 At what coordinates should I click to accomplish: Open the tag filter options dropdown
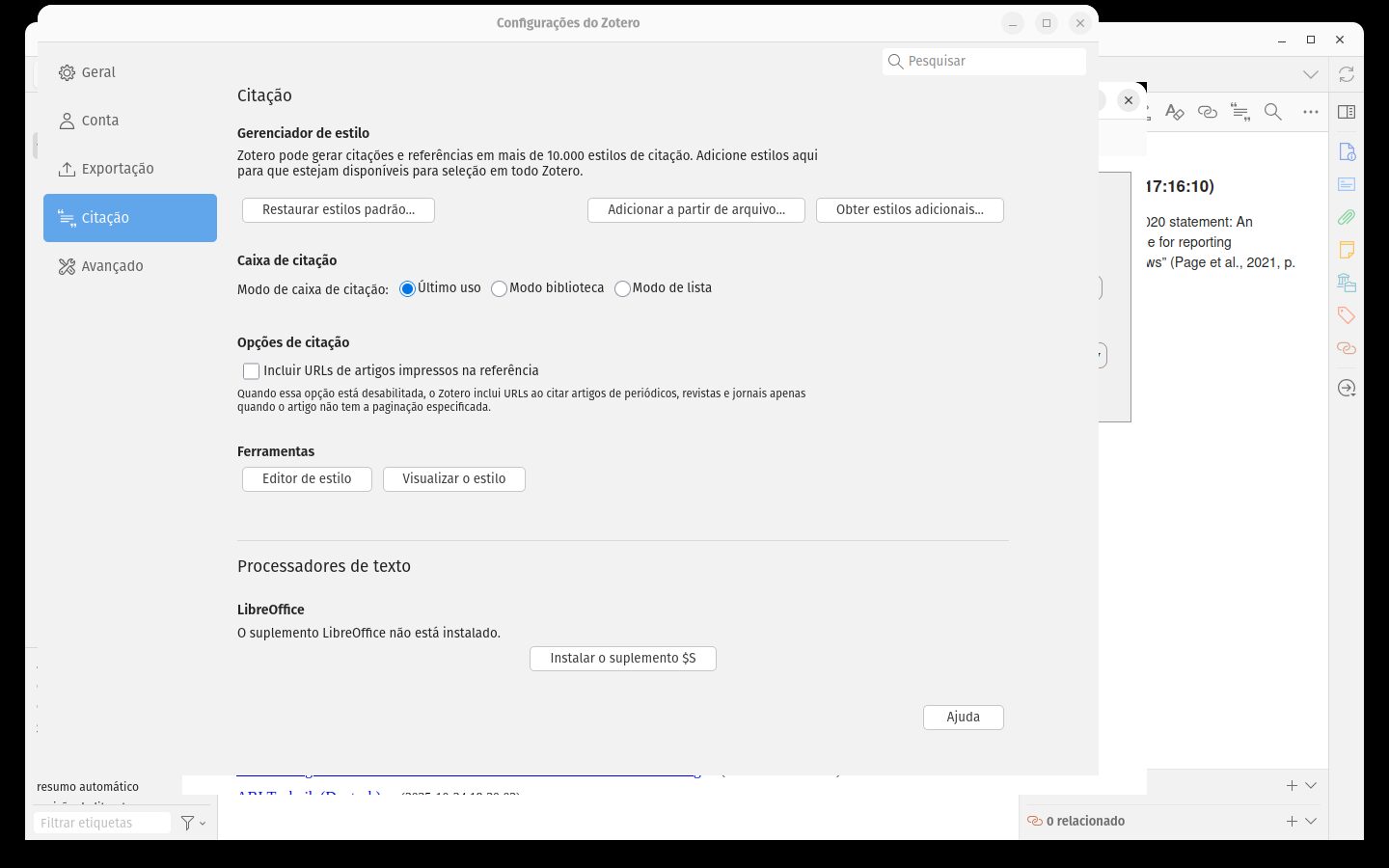point(194,824)
